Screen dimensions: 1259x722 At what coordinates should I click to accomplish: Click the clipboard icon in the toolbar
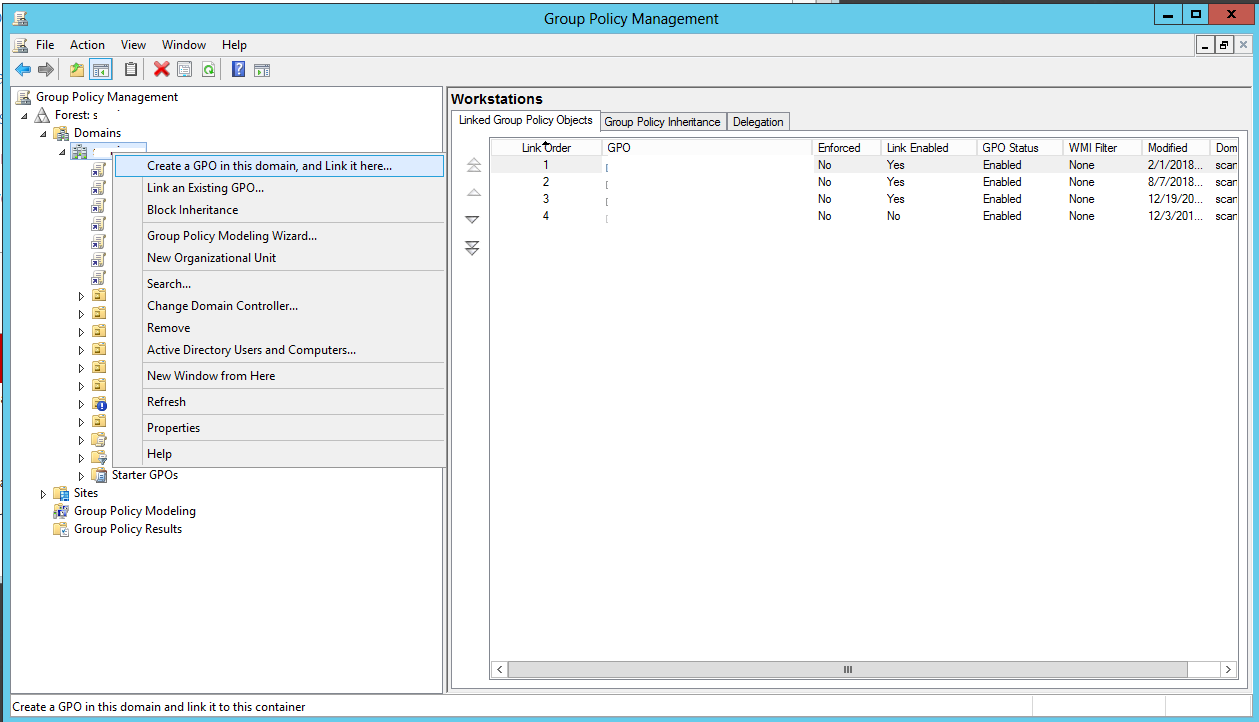[x=131, y=69]
